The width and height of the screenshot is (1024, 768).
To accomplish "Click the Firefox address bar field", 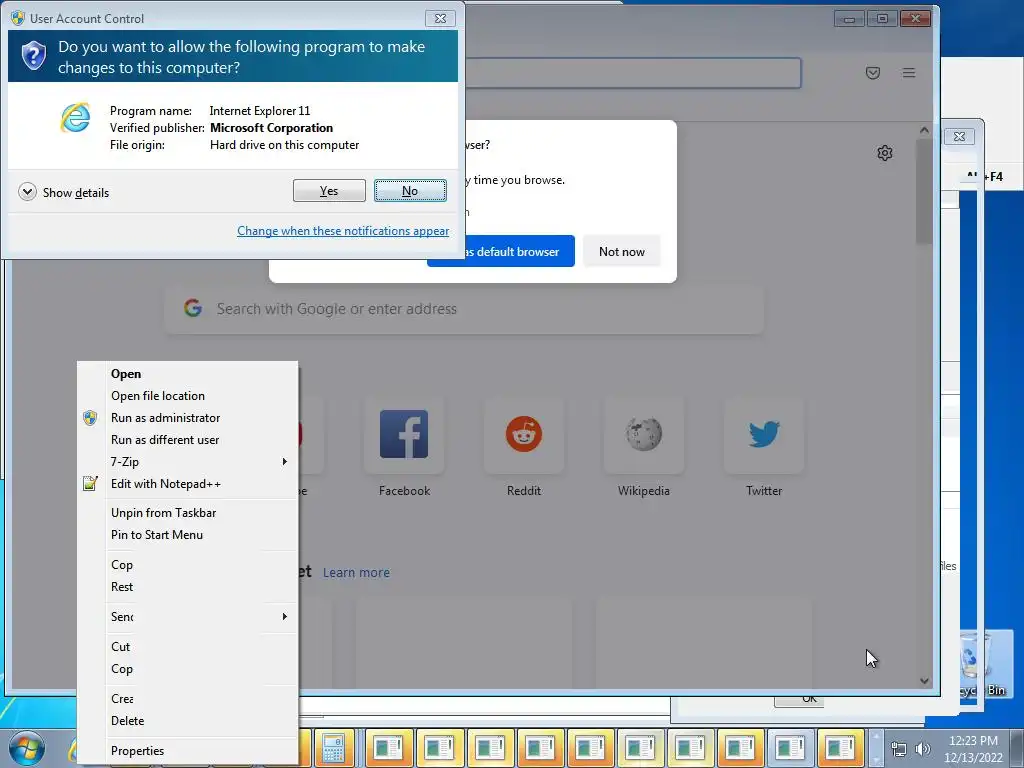I will tap(632, 72).
